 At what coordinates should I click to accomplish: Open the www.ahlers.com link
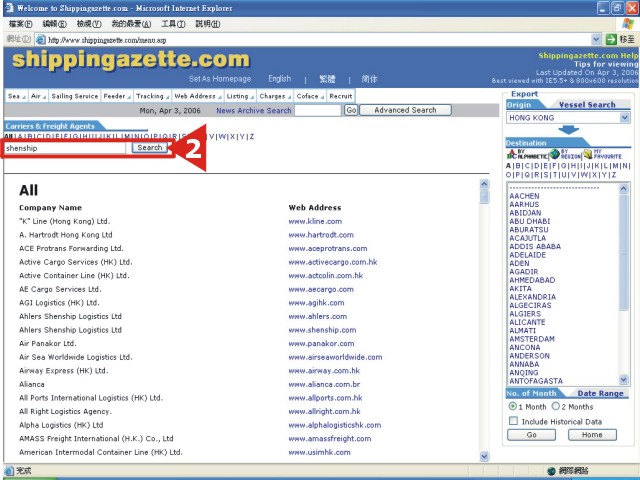pos(318,316)
